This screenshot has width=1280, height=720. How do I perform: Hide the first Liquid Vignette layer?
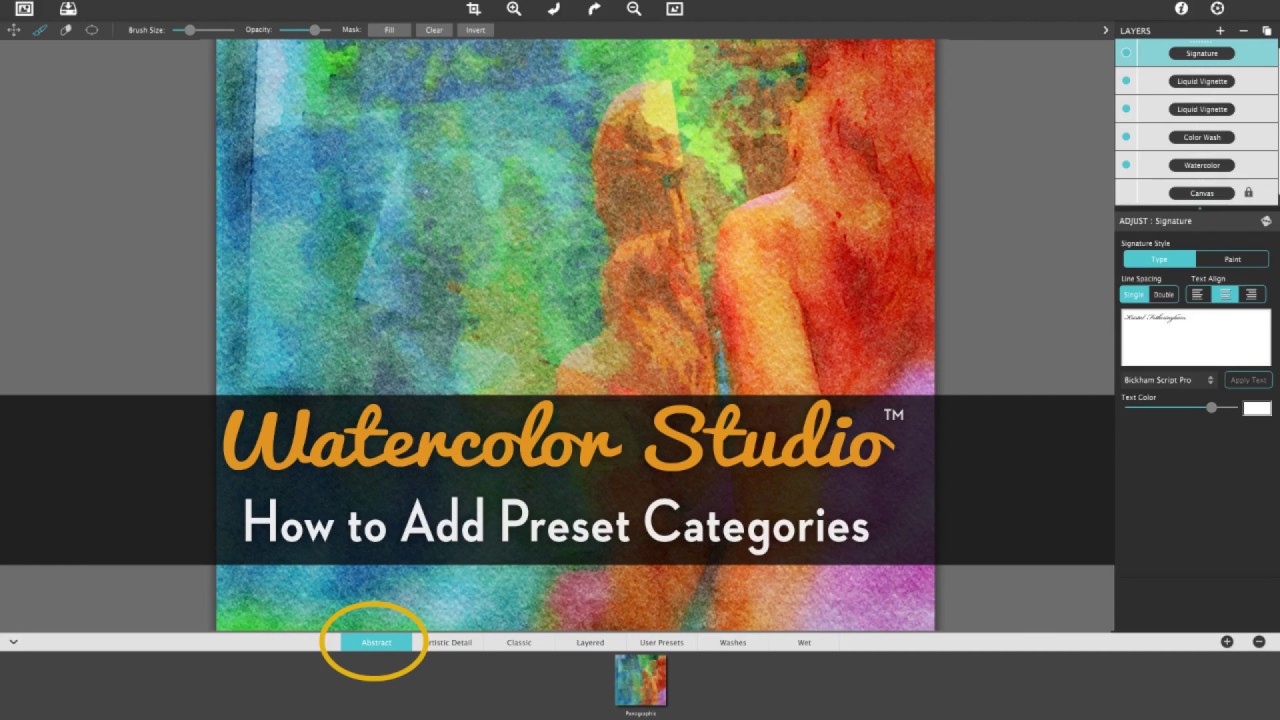(x=1126, y=81)
